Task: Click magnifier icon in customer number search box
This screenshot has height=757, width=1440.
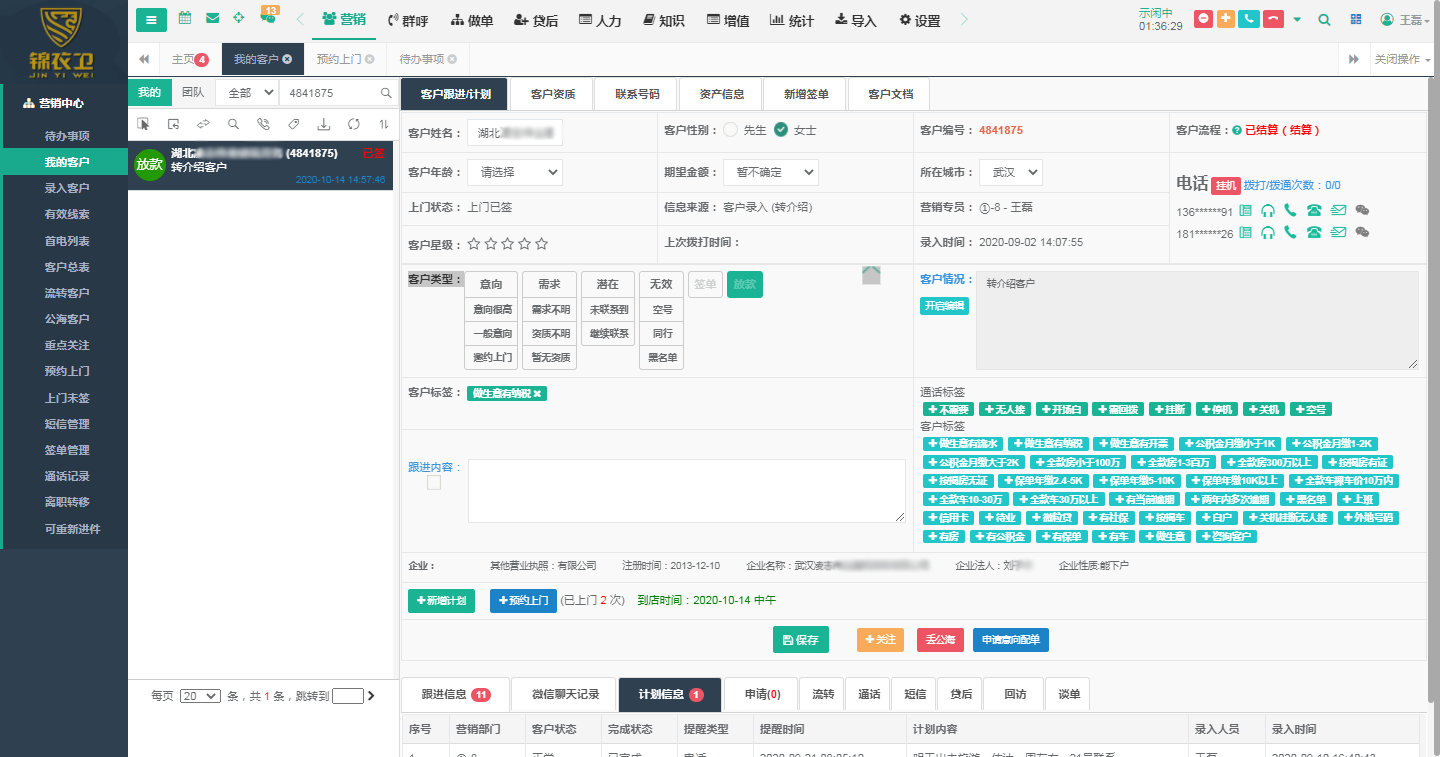Action: coord(386,93)
